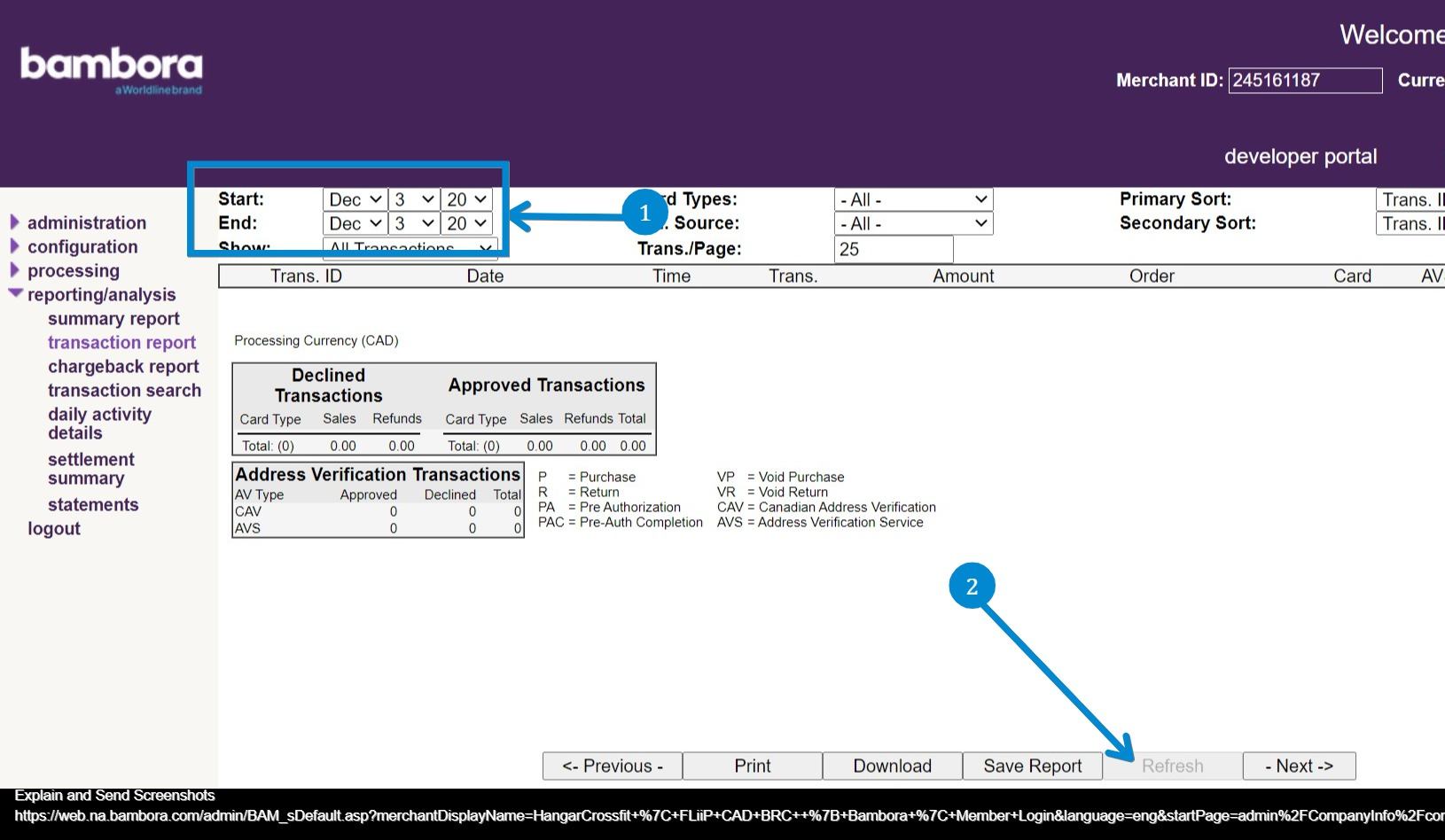
Task: Expand the administration menu arrow
Action: [14, 222]
